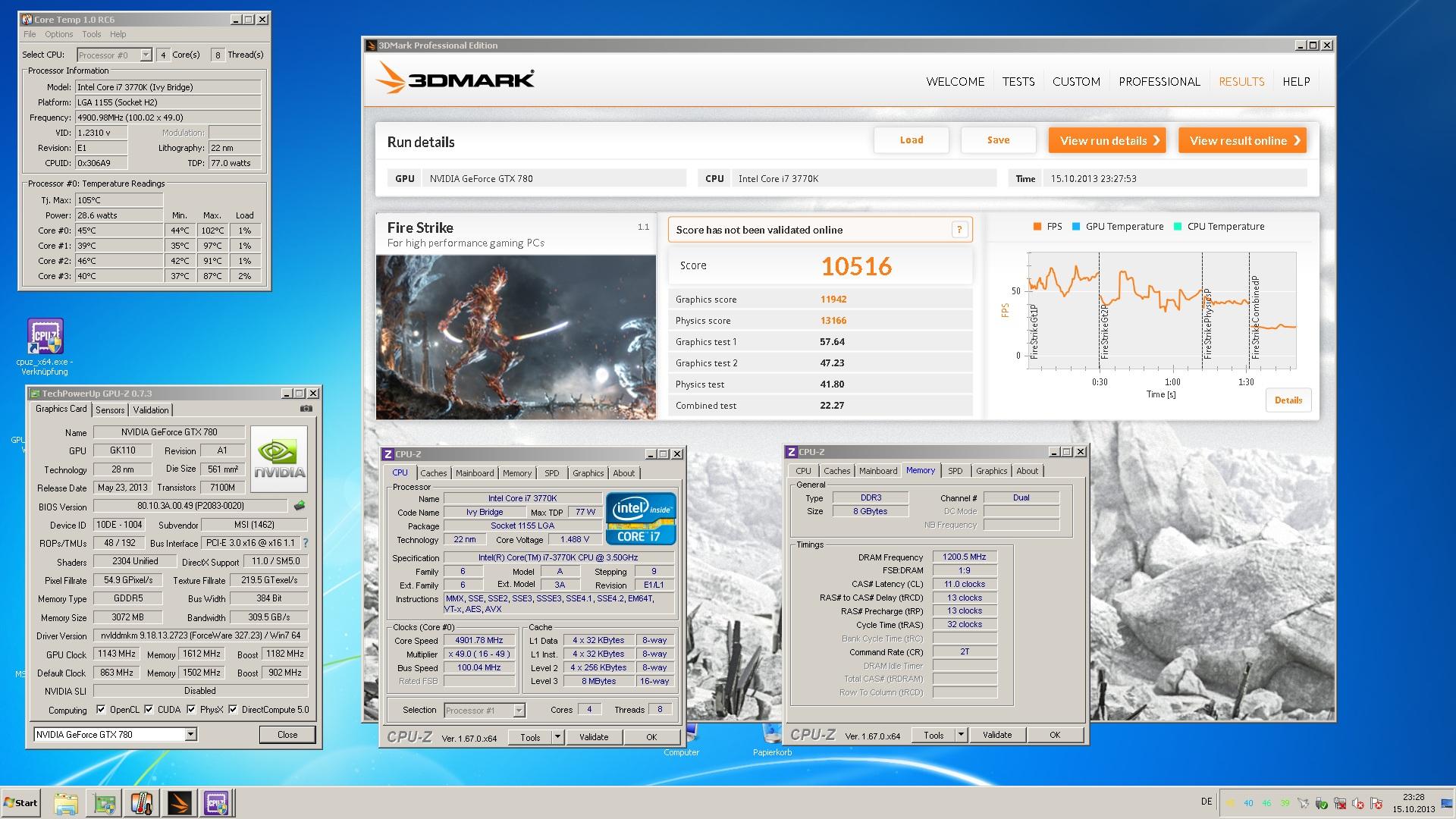This screenshot has width=1456, height=819.
Task: Click the FPS orange legend swatch
Action: tap(1037, 226)
